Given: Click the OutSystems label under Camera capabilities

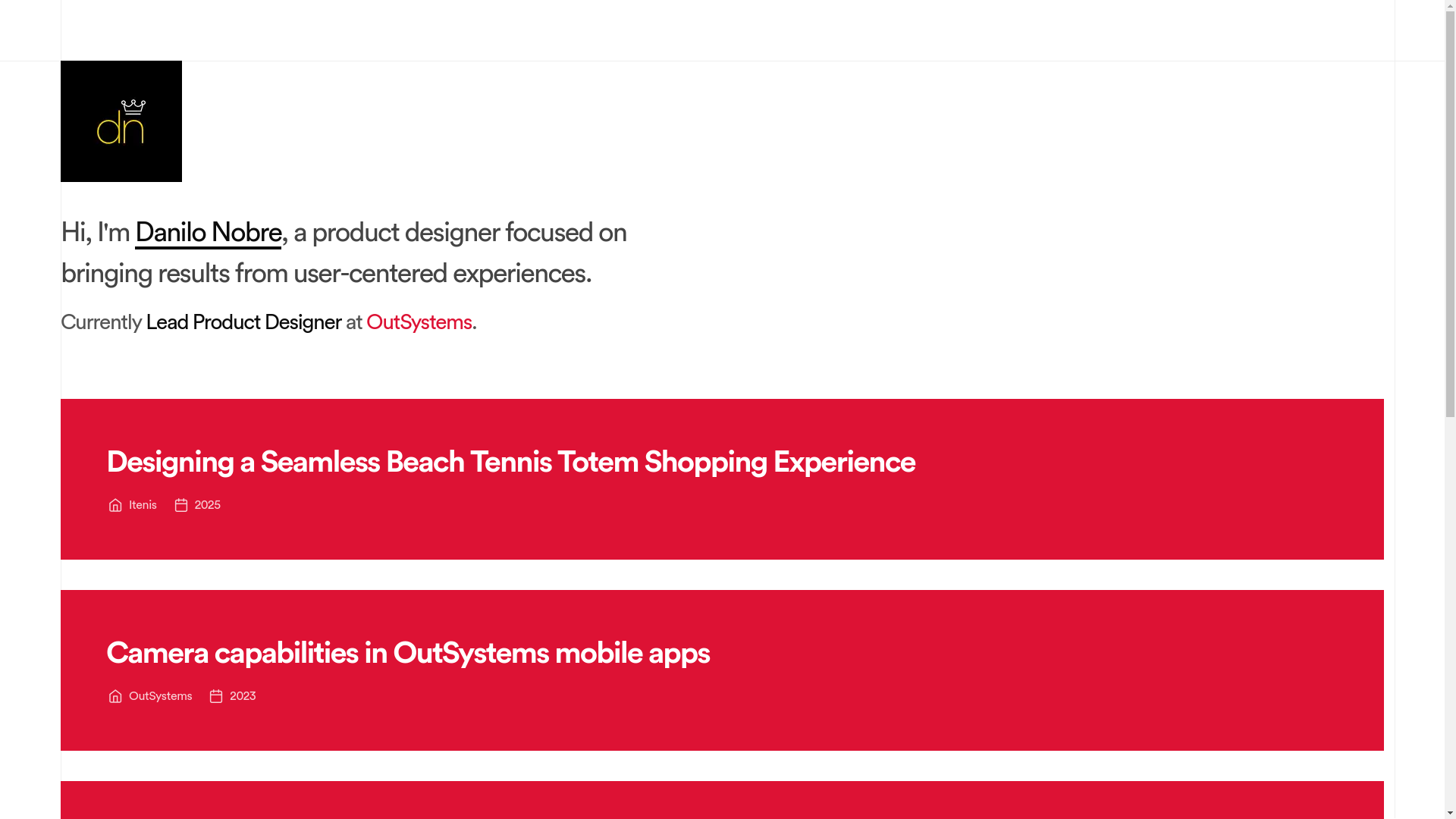Looking at the screenshot, I should point(160,696).
